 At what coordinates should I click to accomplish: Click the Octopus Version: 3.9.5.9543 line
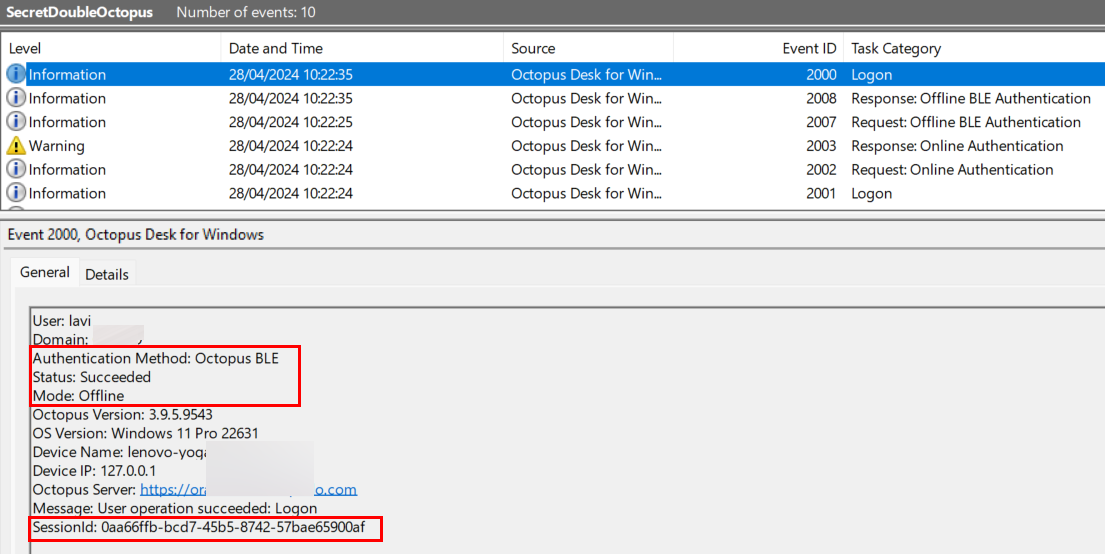click(123, 414)
